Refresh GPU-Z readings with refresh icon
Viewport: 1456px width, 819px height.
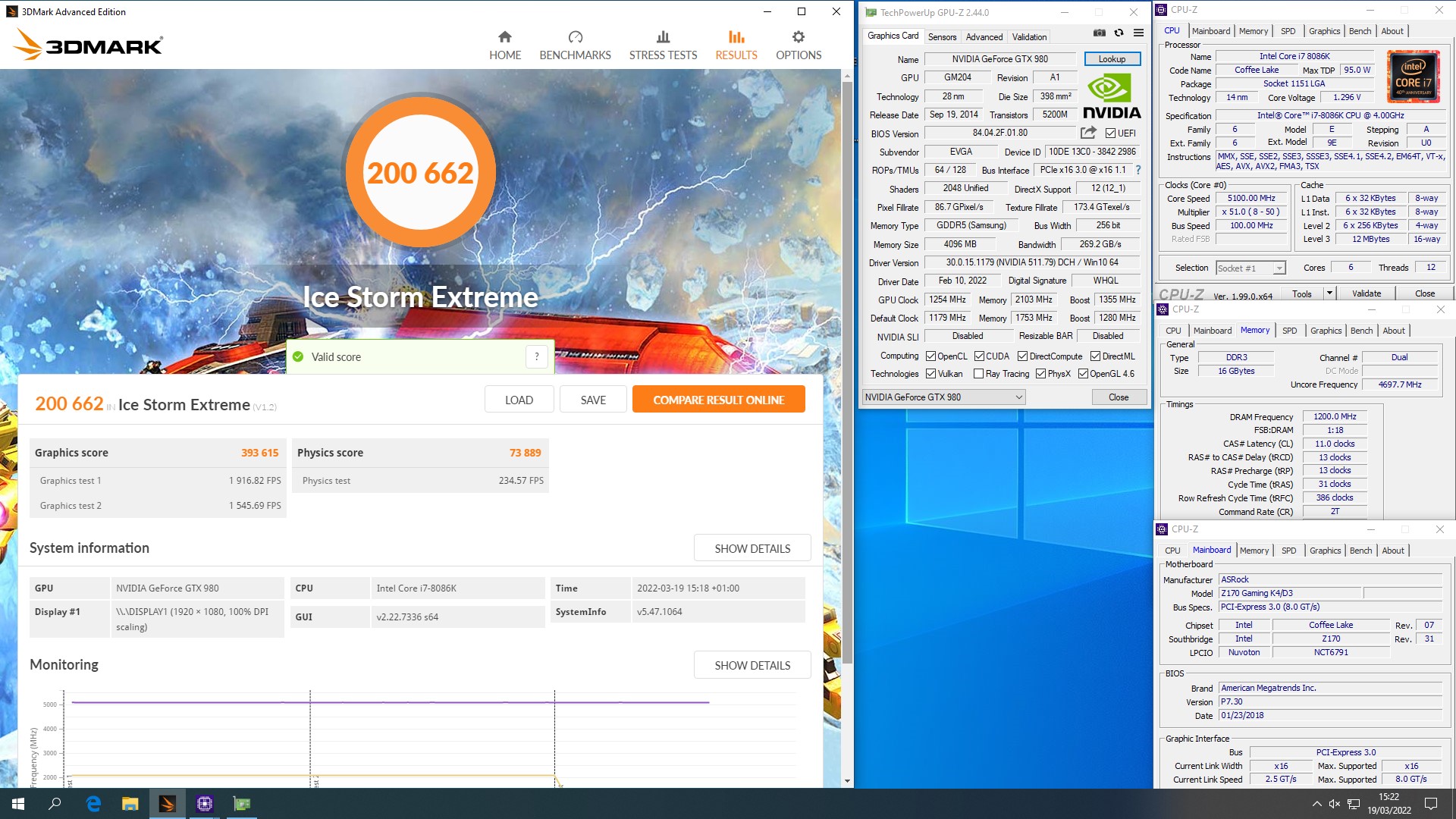(1119, 33)
